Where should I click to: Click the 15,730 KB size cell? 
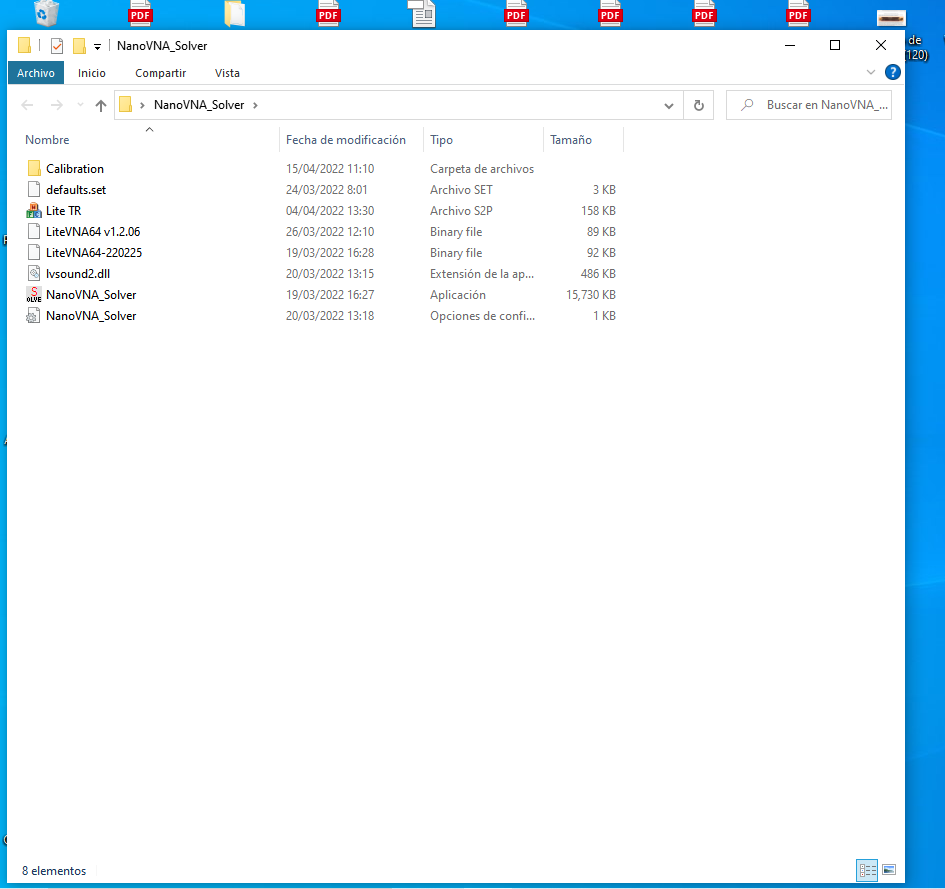coord(591,295)
